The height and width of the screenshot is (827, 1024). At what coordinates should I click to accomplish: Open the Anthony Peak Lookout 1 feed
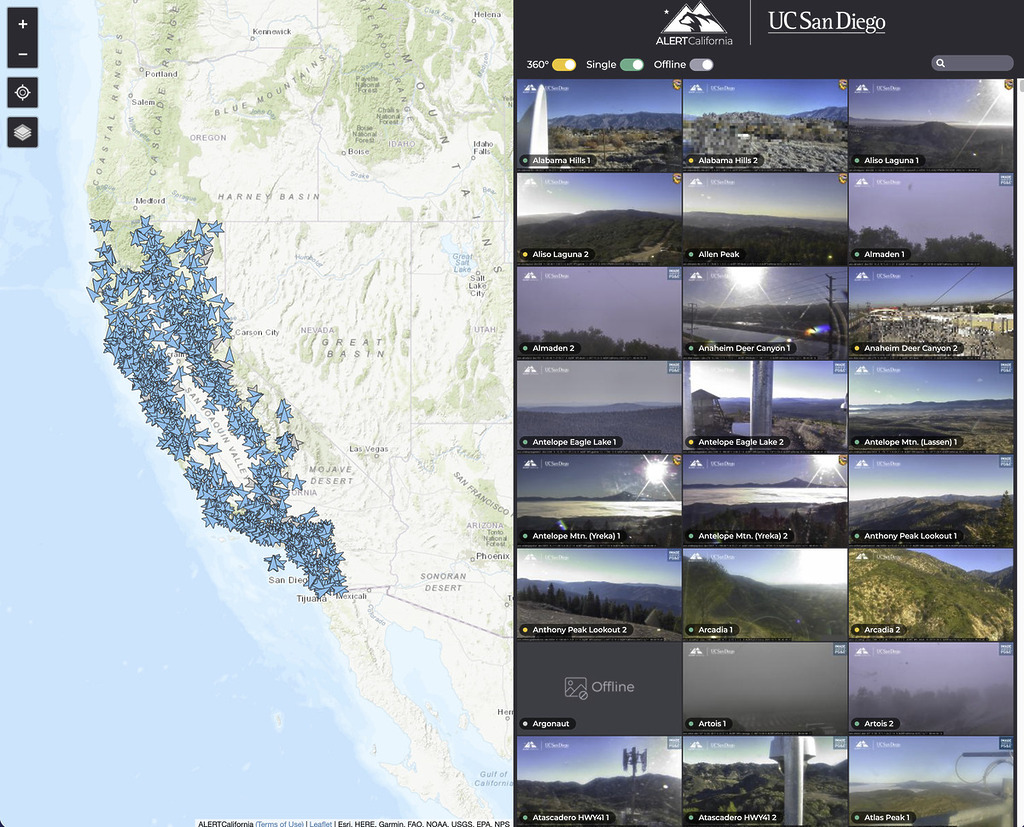point(930,499)
